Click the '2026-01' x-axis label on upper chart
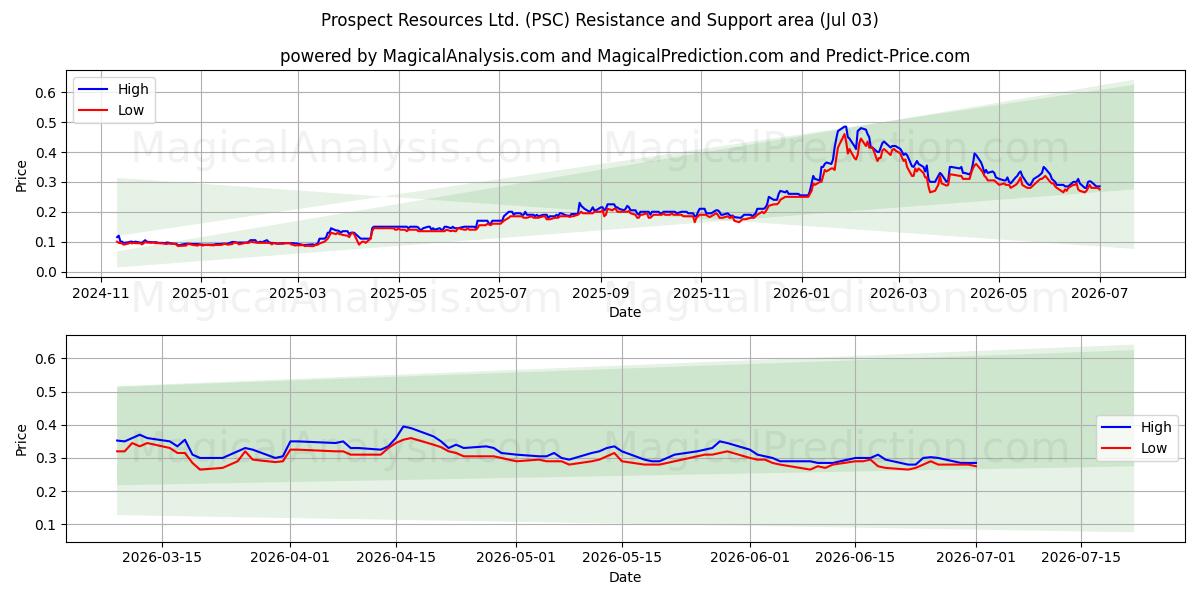 coord(801,293)
